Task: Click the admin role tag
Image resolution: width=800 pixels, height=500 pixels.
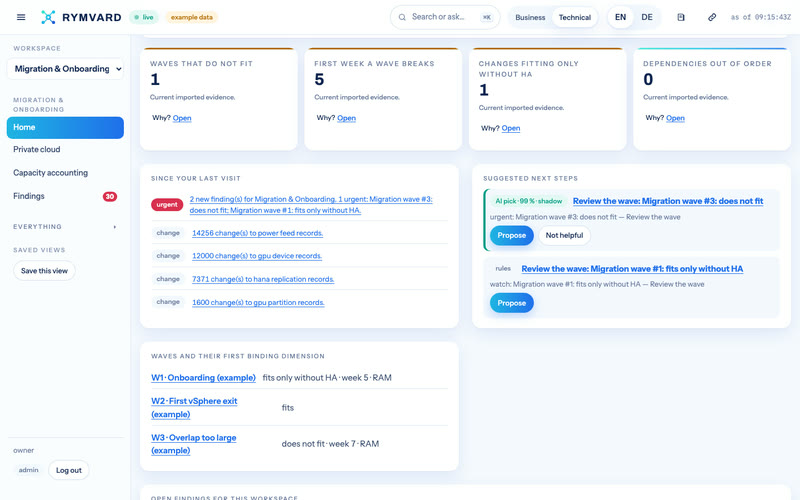Action: click(29, 470)
